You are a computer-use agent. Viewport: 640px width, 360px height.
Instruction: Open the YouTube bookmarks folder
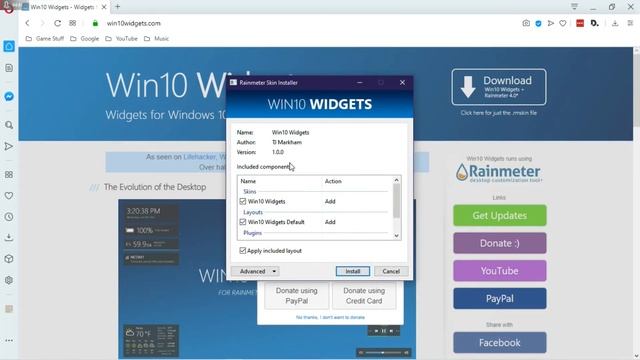tap(121, 38)
